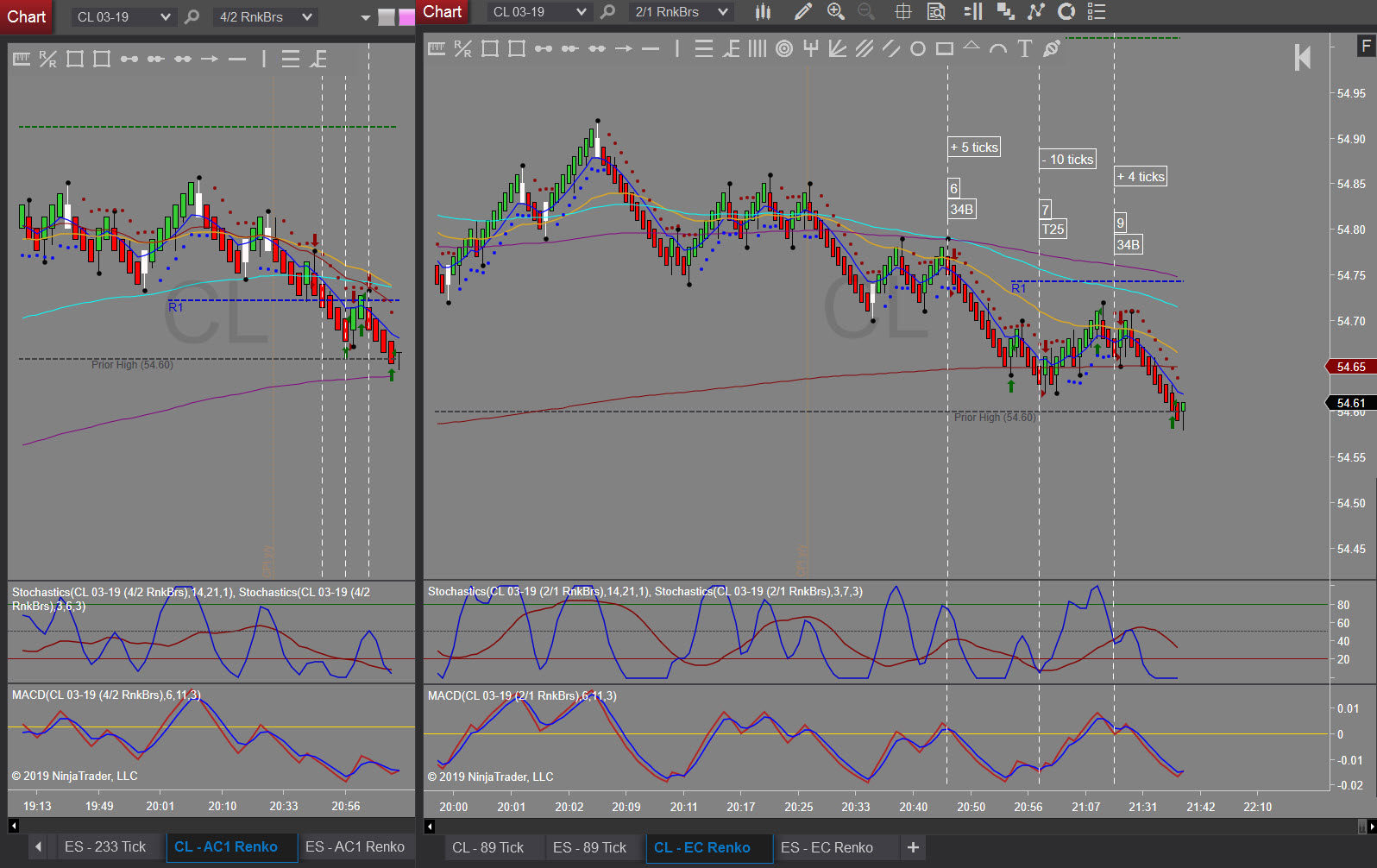Click the 54.65 red price marker
Viewport: 1377px width, 868px height.
(x=1350, y=367)
